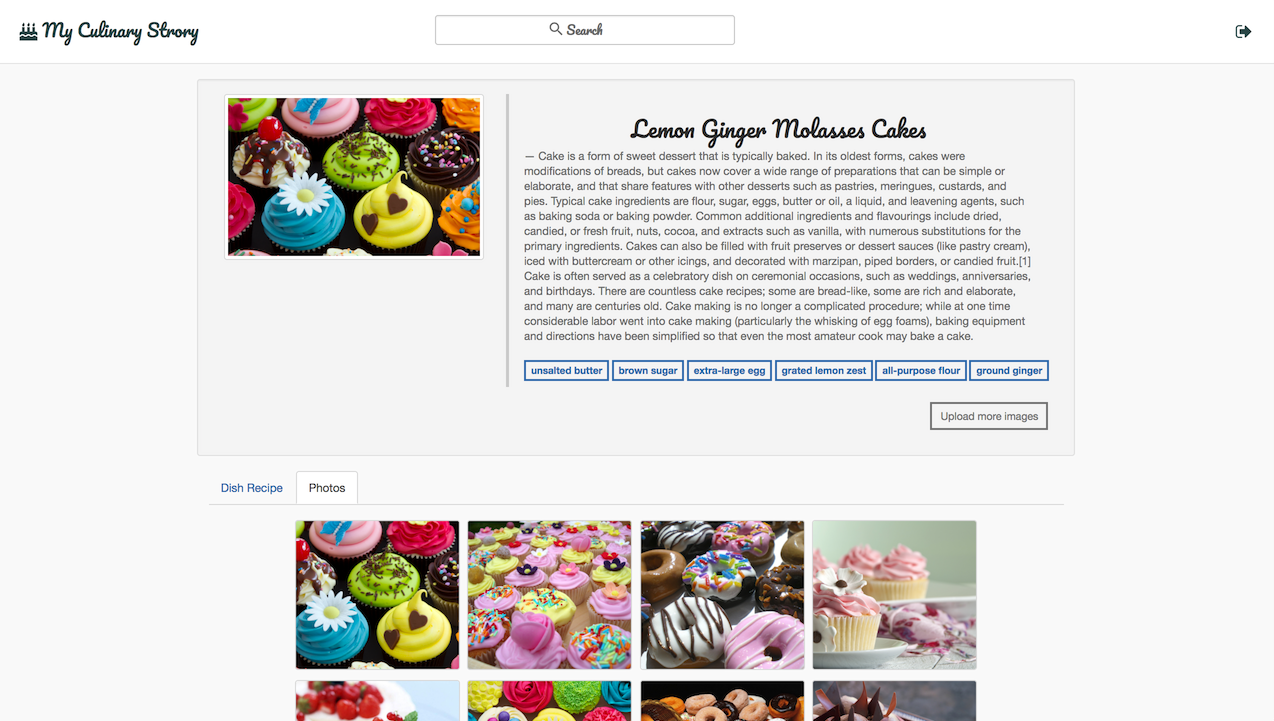This screenshot has height=721, width=1274.
Task: Switch to the Dish Recipe tab
Action: tap(252, 488)
